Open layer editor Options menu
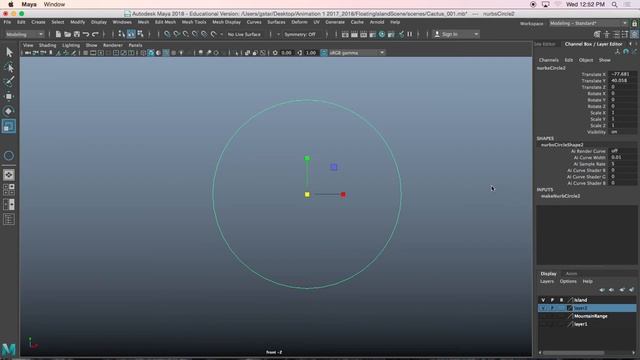This screenshot has width=640, height=360. (568, 281)
